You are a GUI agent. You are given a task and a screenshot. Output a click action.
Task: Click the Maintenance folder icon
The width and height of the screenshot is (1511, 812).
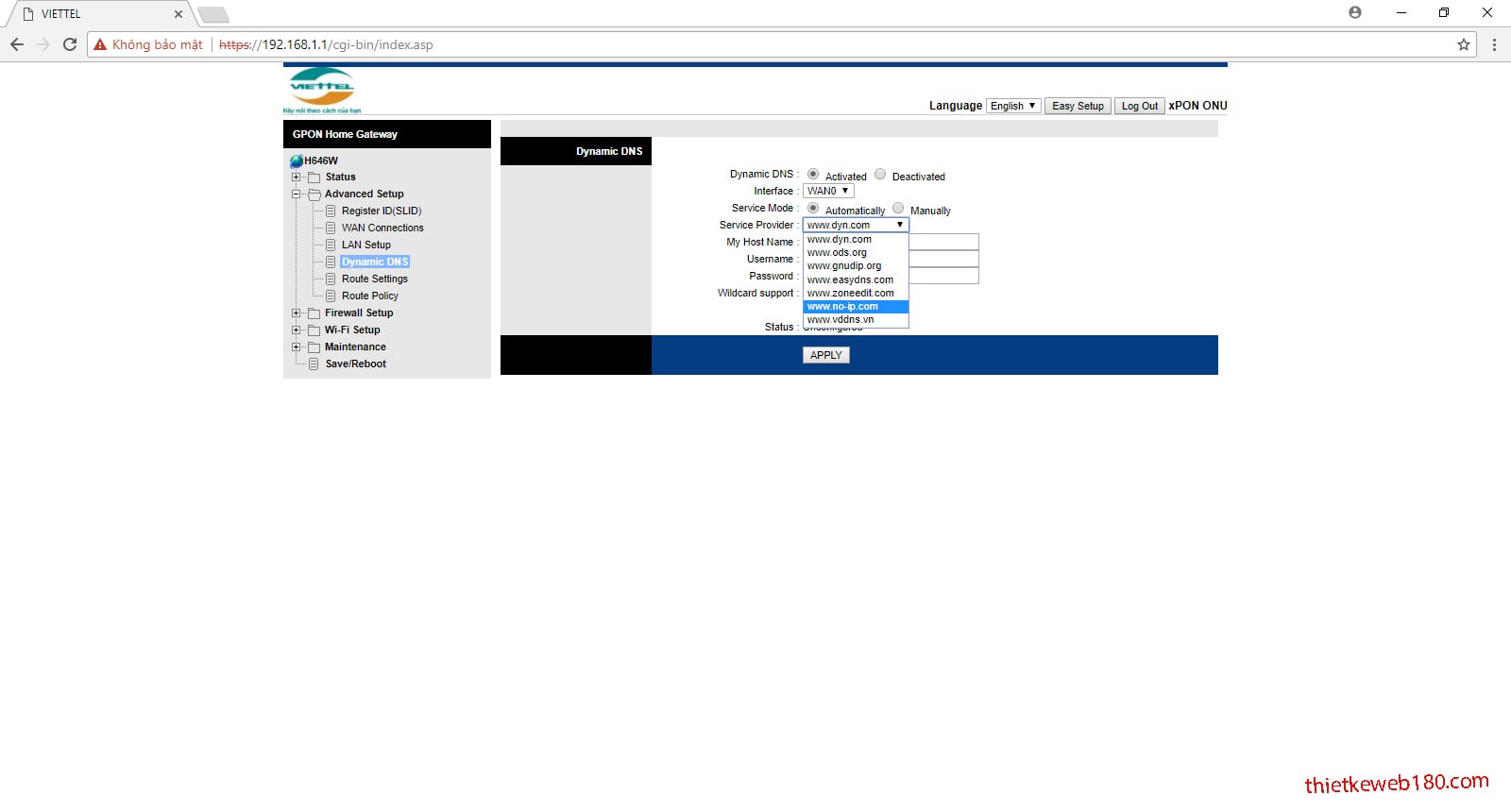pyautogui.click(x=314, y=347)
